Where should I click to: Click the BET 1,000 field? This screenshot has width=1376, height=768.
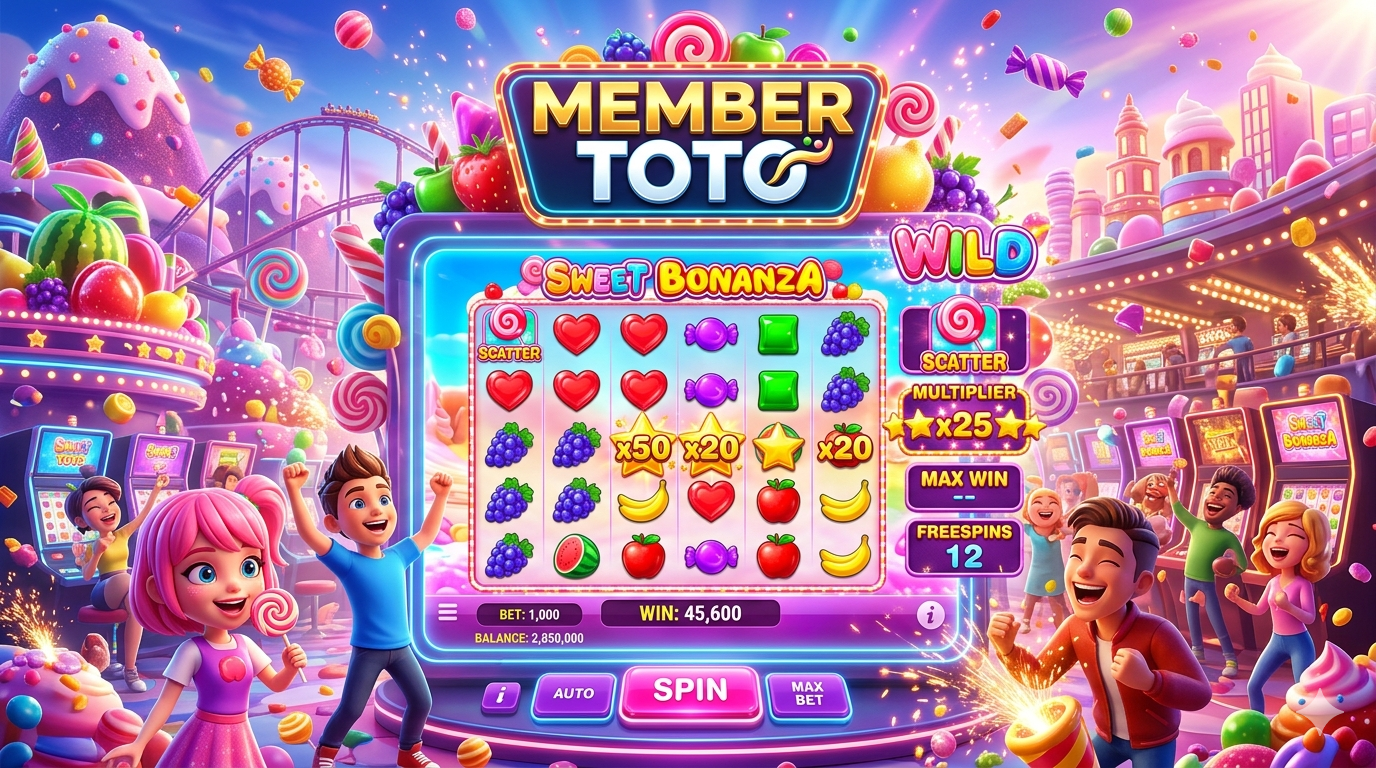531,615
